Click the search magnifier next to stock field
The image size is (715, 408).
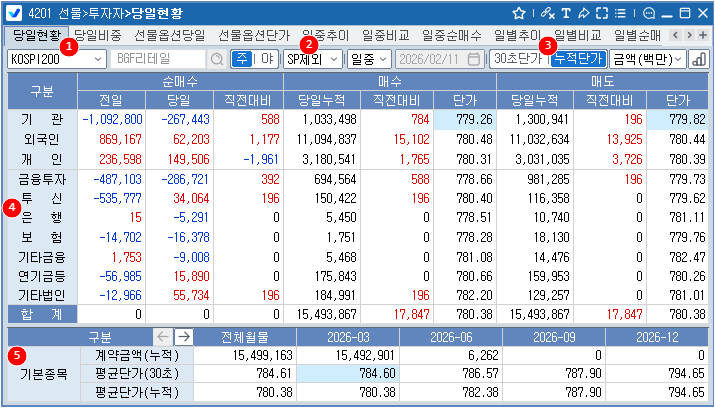(216, 59)
